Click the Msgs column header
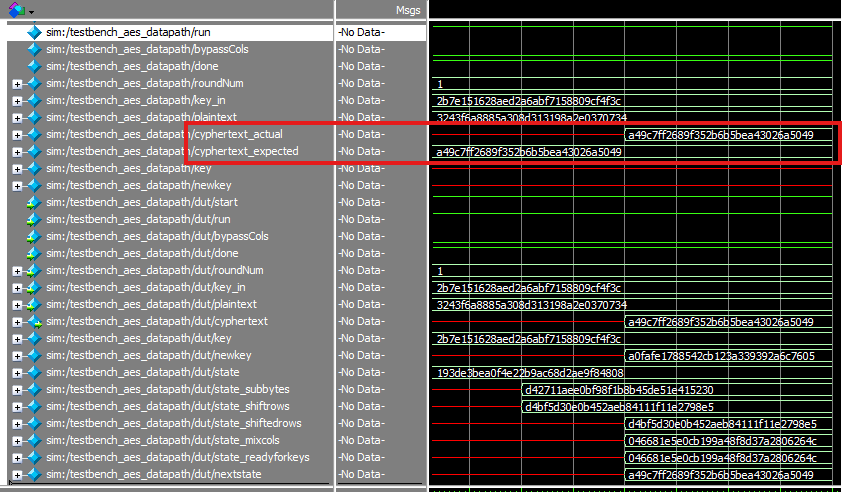This screenshot has height=492, width=843. [x=407, y=9]
